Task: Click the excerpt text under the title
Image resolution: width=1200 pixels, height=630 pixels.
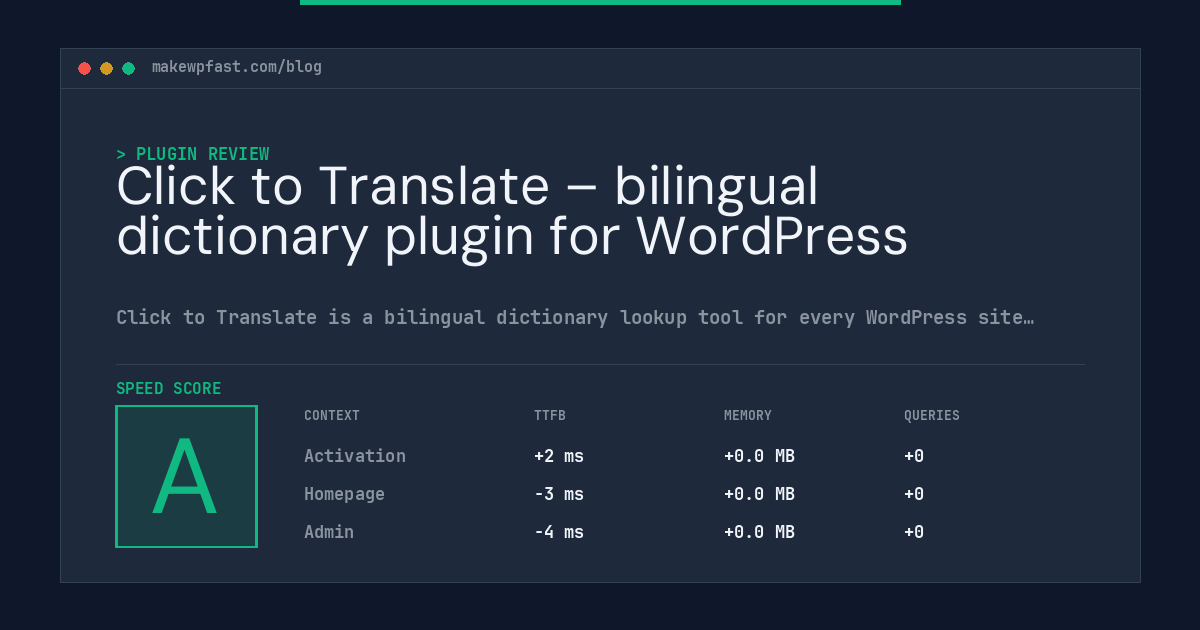Action: (x=575, y=318)
